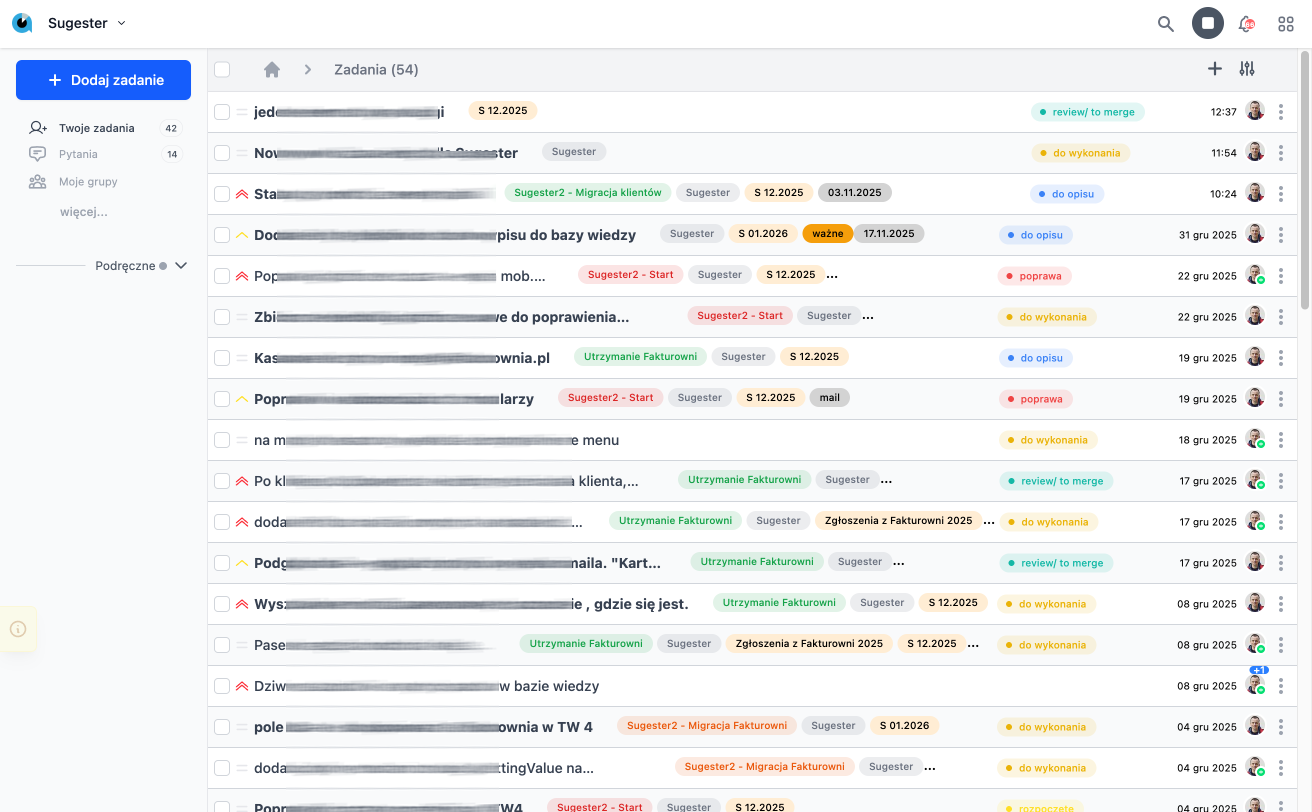Click the więcej... link
The height and width of the screenshot is (812, 1312).
coord(83,212)
